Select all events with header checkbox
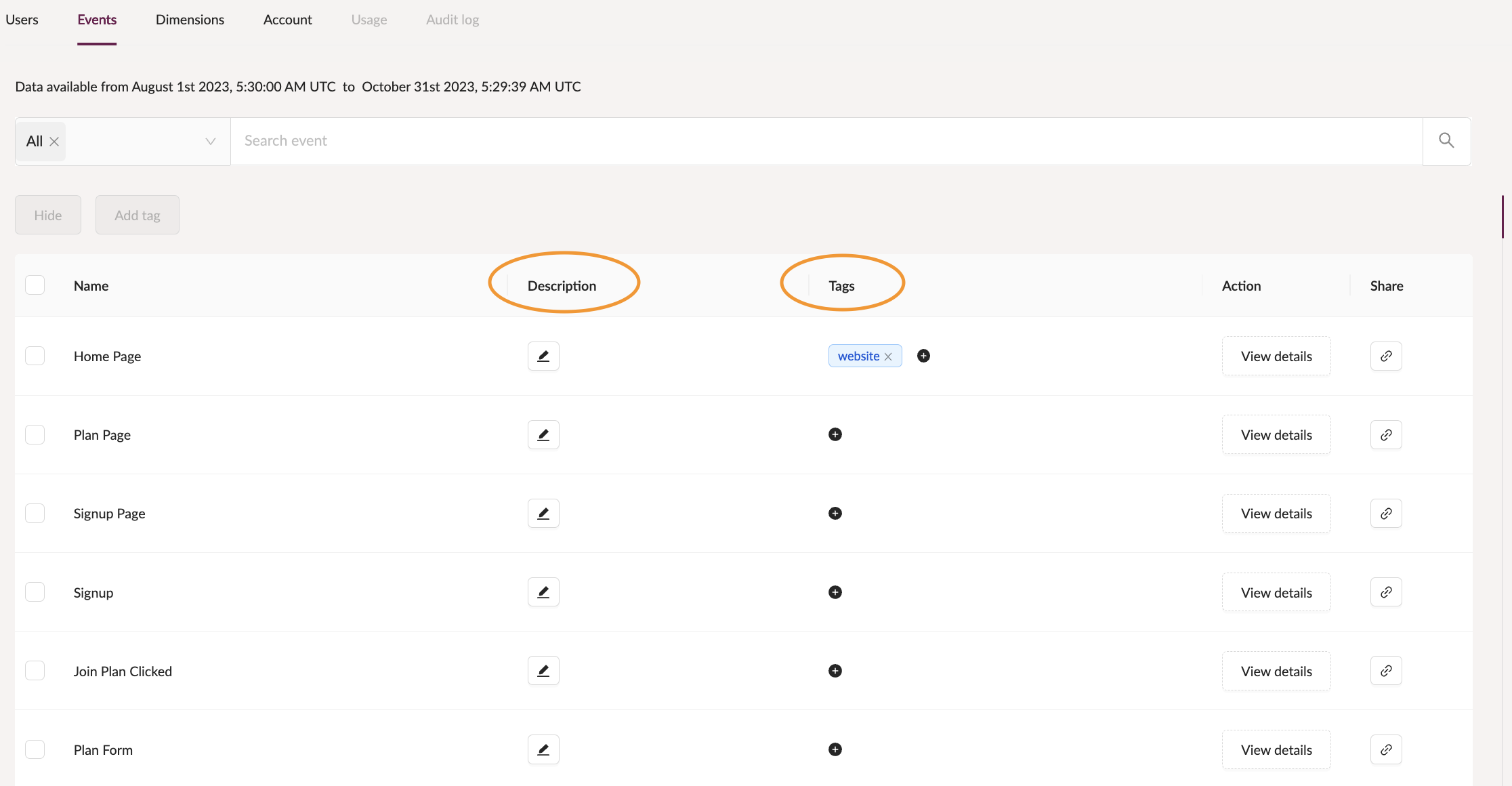Screen dimensions: 1512x786 35,285
